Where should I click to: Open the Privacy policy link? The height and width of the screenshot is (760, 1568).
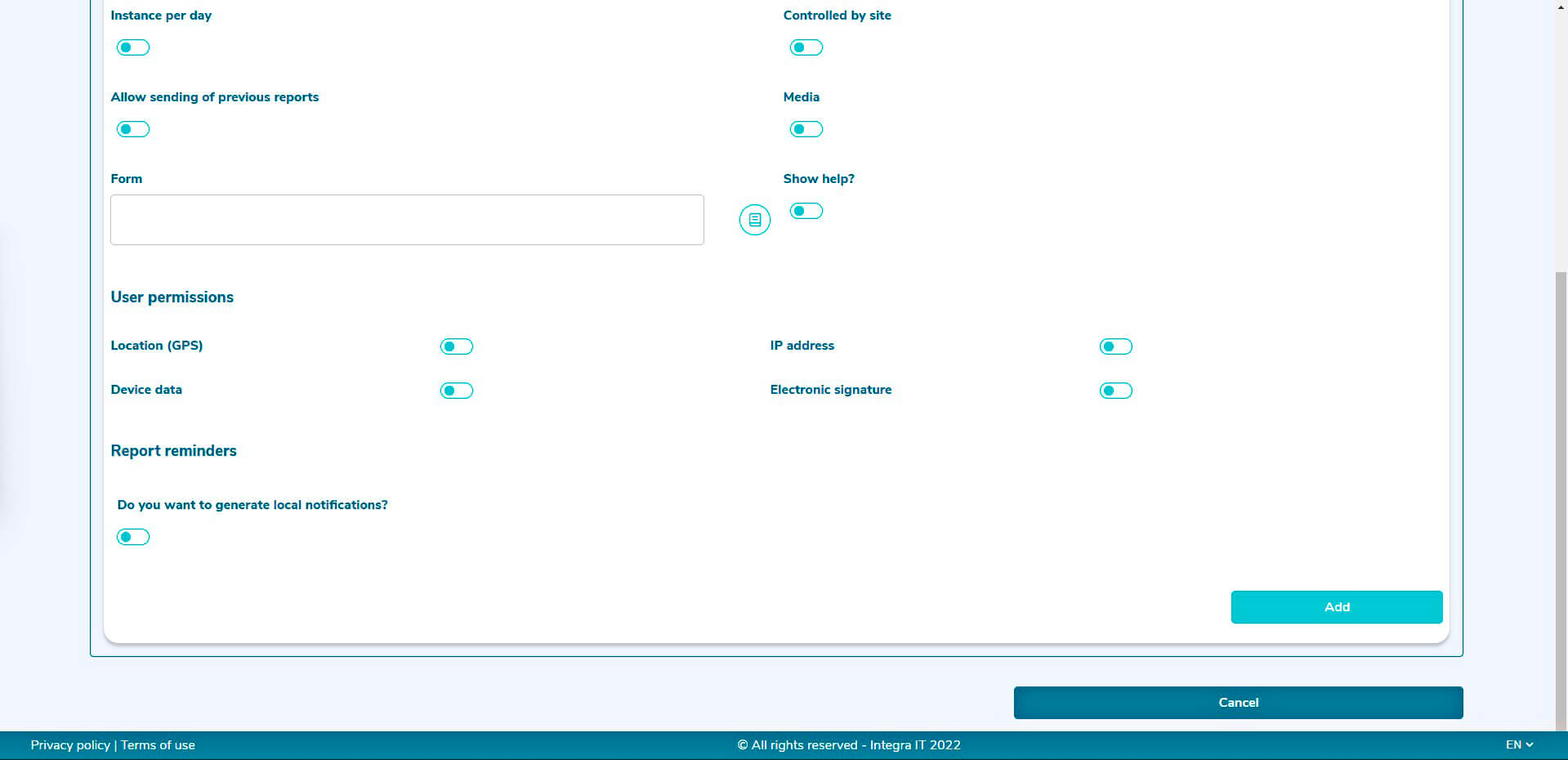(x=70, y=745)
